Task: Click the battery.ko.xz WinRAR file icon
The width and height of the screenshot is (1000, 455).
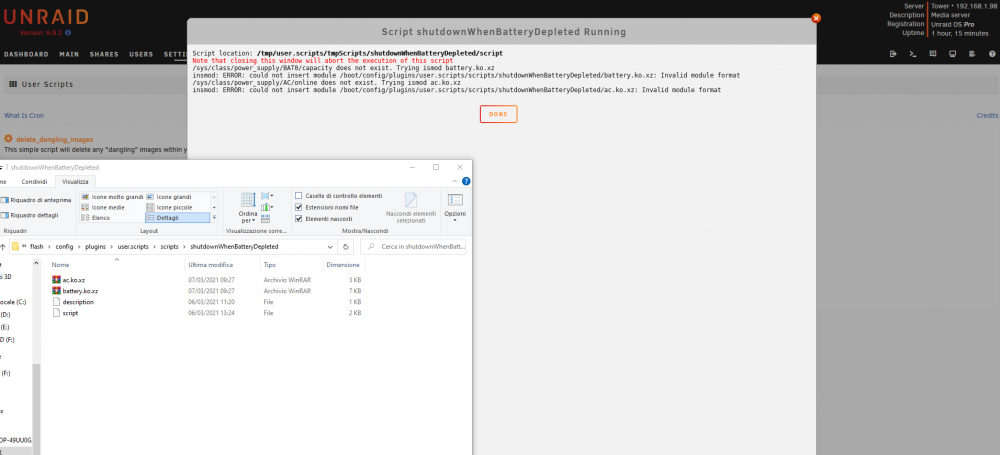Action: pos(57,290)
